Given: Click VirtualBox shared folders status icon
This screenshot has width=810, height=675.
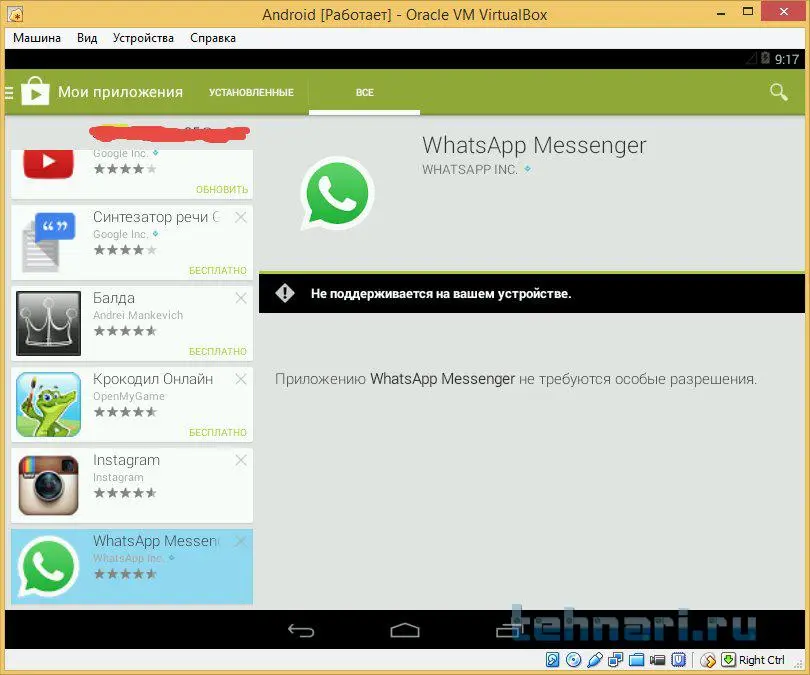Looking at the screenshot, I should pos(636,660).
